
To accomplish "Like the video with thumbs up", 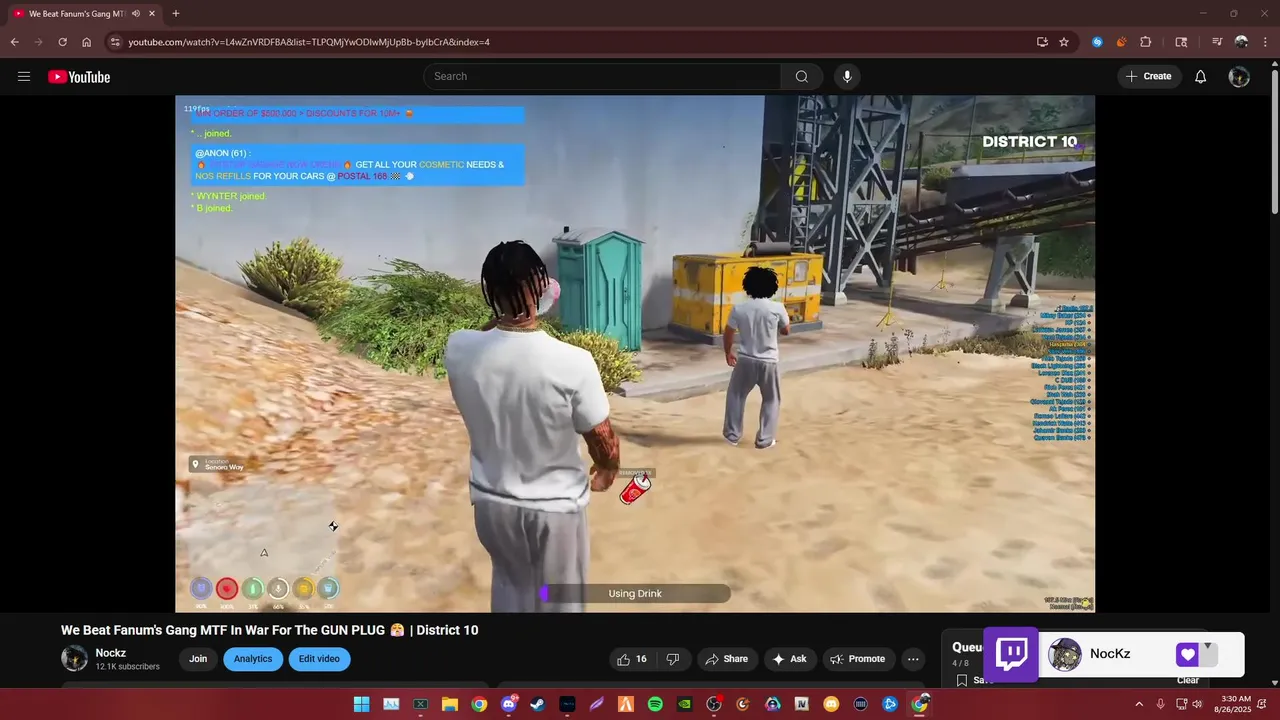I will [632, 659].
